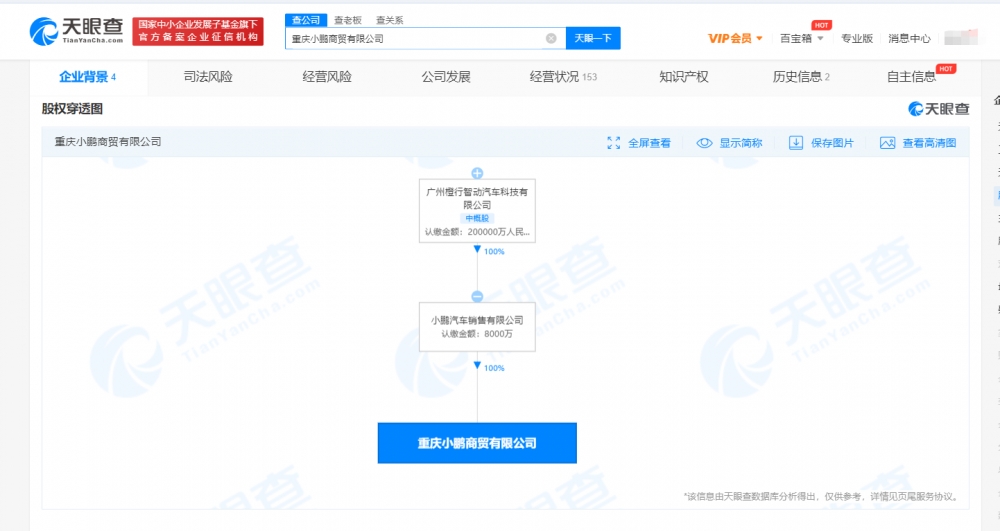Open the 消息中心 message center link
The width and height of the screenshot is (1000, 531).
[x=909, y=39]
